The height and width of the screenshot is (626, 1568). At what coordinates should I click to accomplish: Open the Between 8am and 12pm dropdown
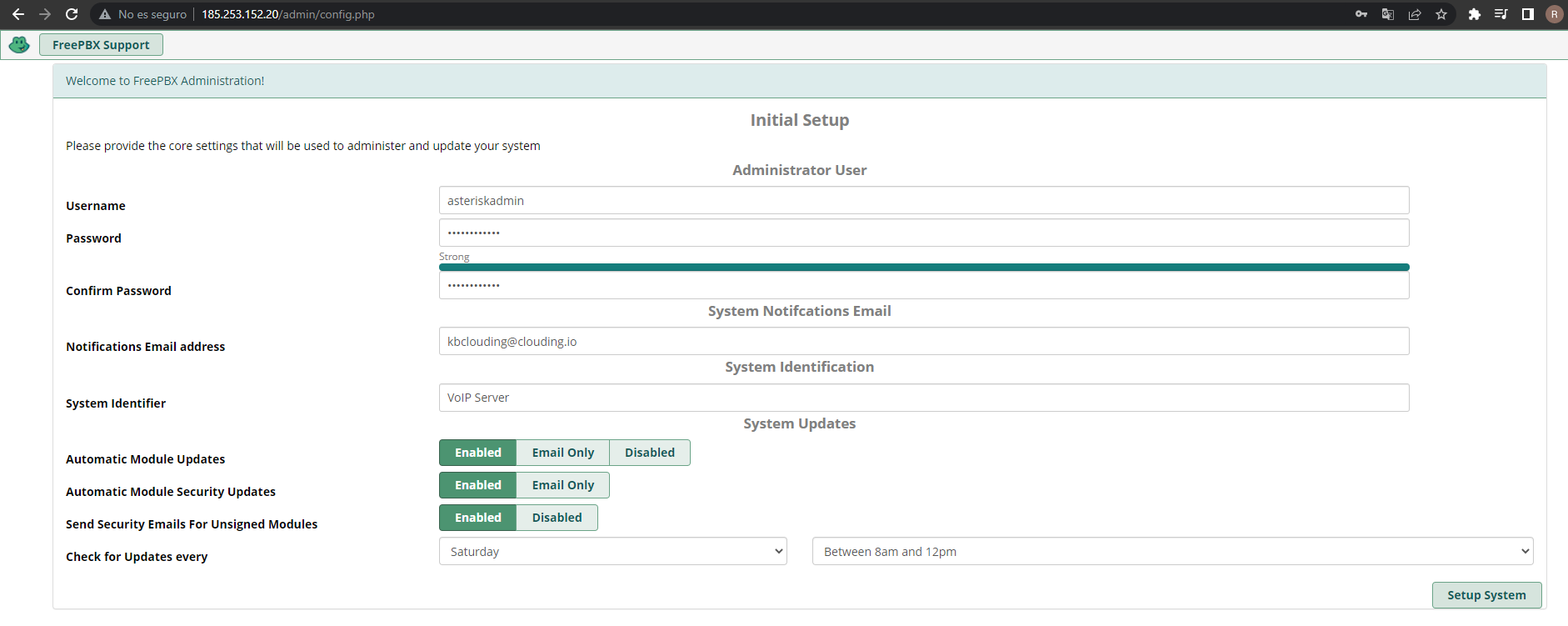tap(1173, 551)
